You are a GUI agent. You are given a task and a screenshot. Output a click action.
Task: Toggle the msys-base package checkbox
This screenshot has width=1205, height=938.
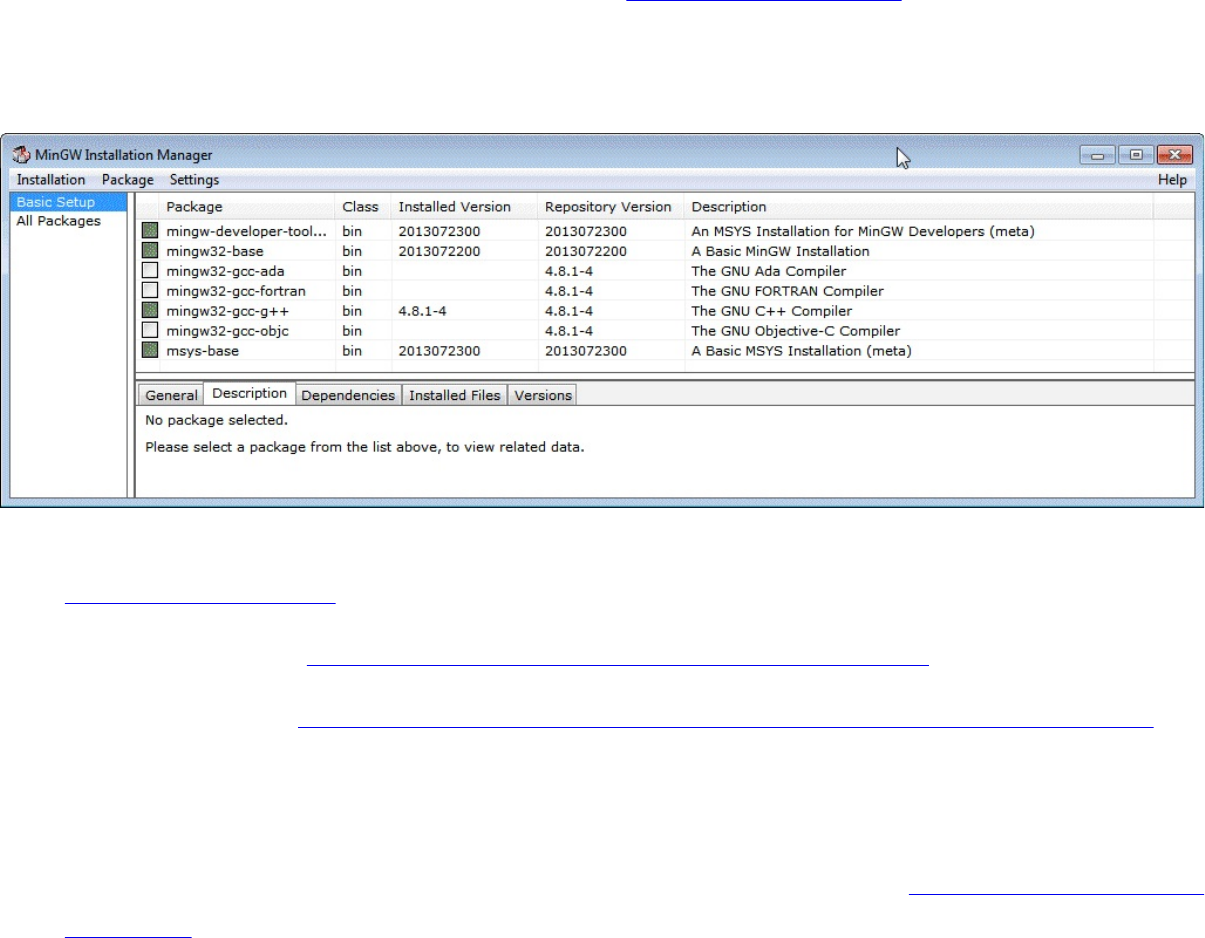tap(150, 351)
